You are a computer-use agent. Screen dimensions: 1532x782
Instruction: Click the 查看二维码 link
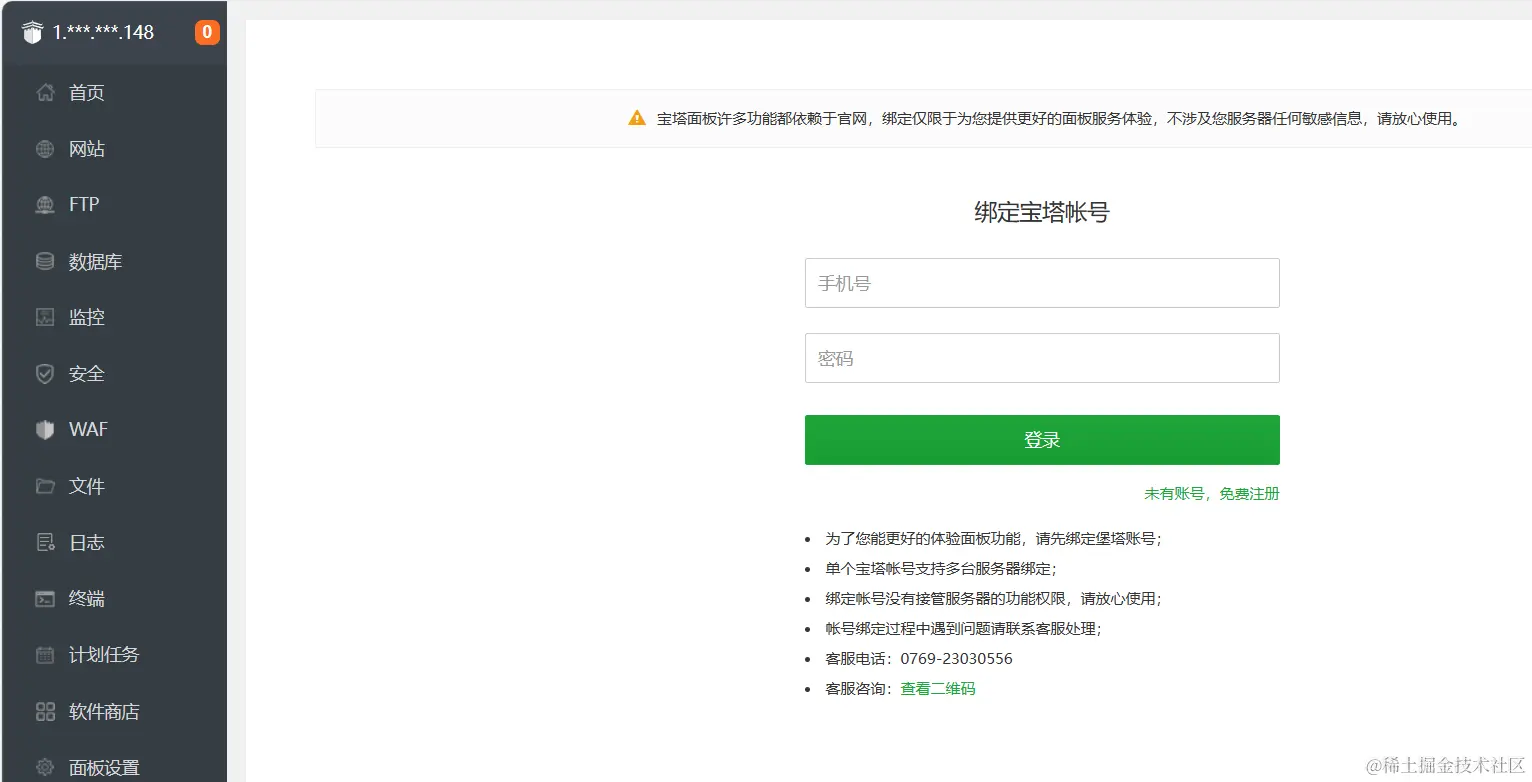click(938, 689)
